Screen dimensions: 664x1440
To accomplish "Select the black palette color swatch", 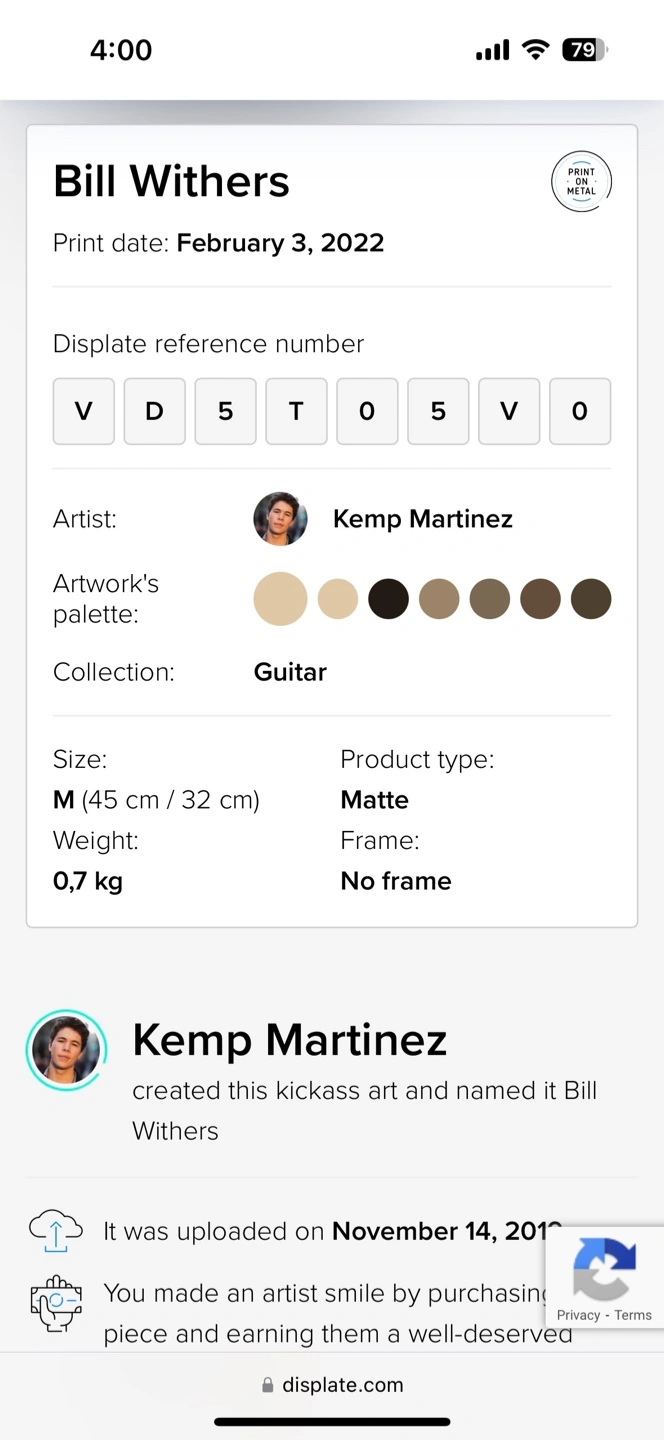I will coord(388,599).
